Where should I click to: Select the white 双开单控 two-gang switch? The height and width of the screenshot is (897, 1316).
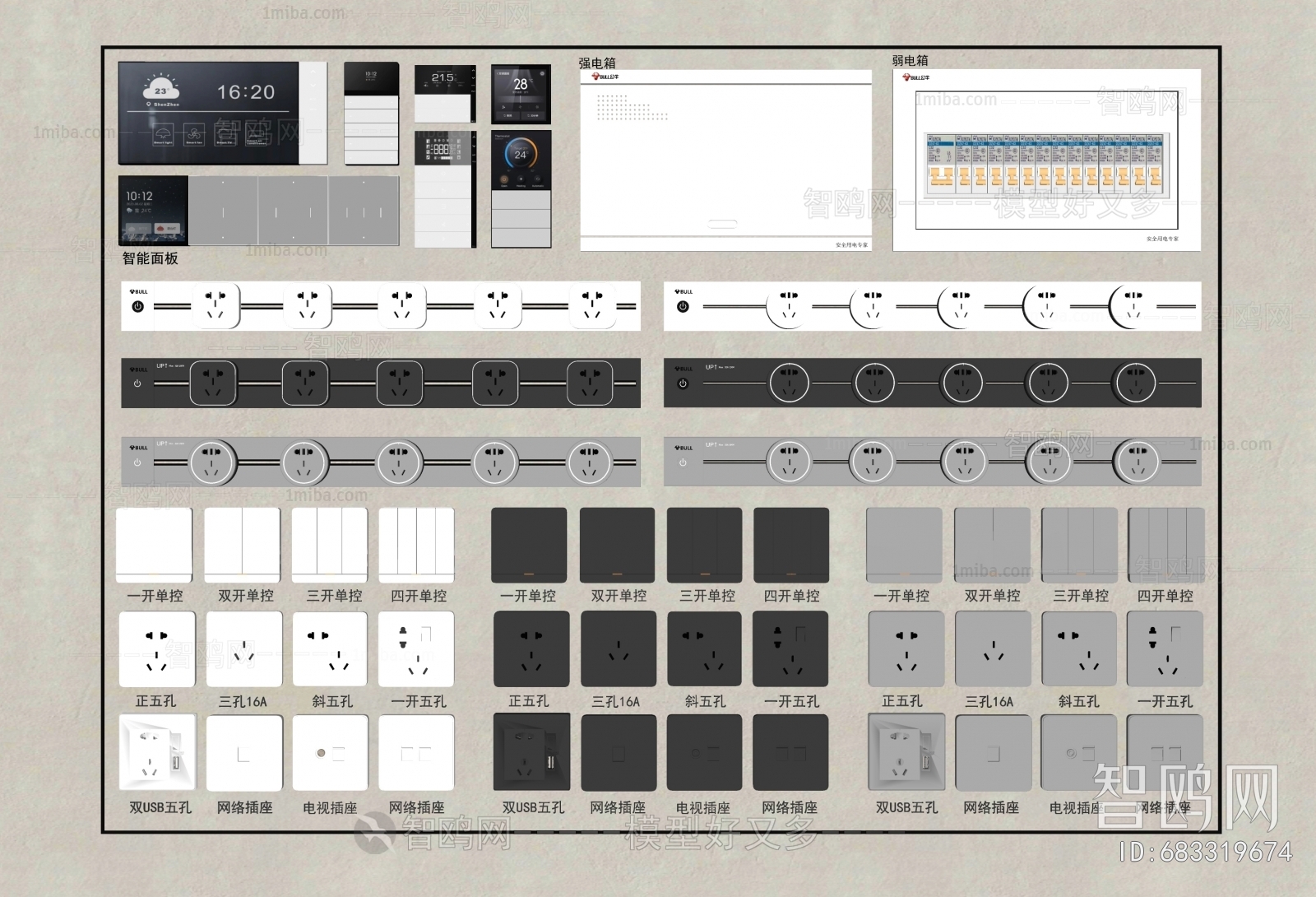point(243,545)
